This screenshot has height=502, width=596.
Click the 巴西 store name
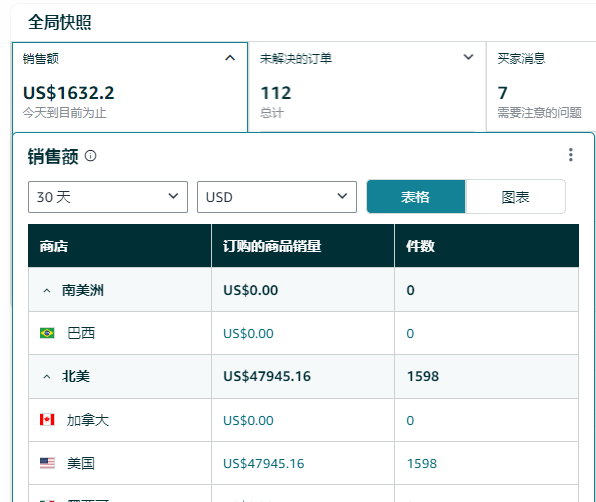pos(81,333)
